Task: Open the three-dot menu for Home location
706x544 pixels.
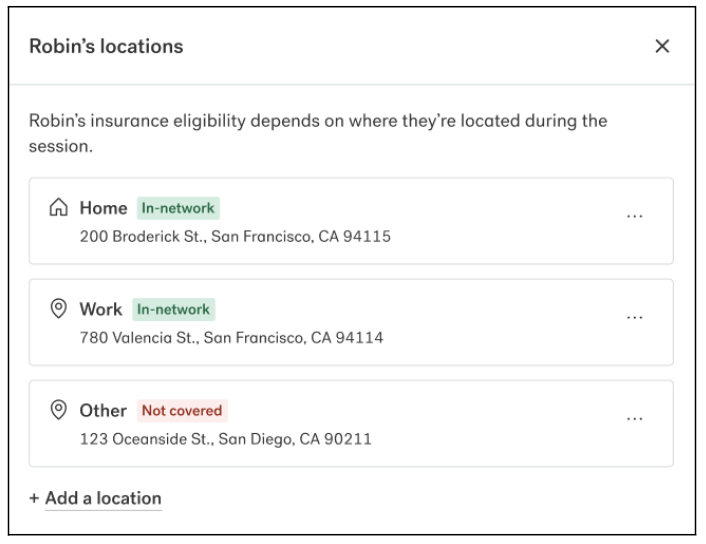Action: [x=634, y=217]
